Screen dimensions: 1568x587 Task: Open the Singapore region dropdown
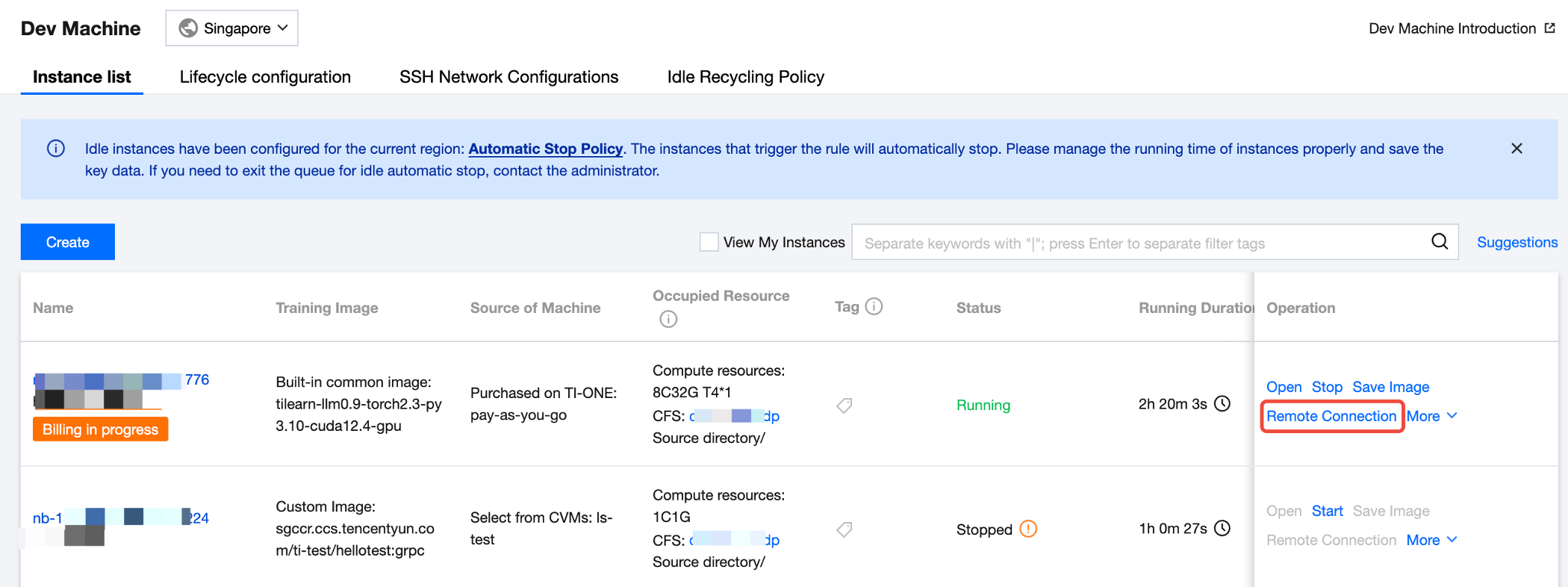232,28
